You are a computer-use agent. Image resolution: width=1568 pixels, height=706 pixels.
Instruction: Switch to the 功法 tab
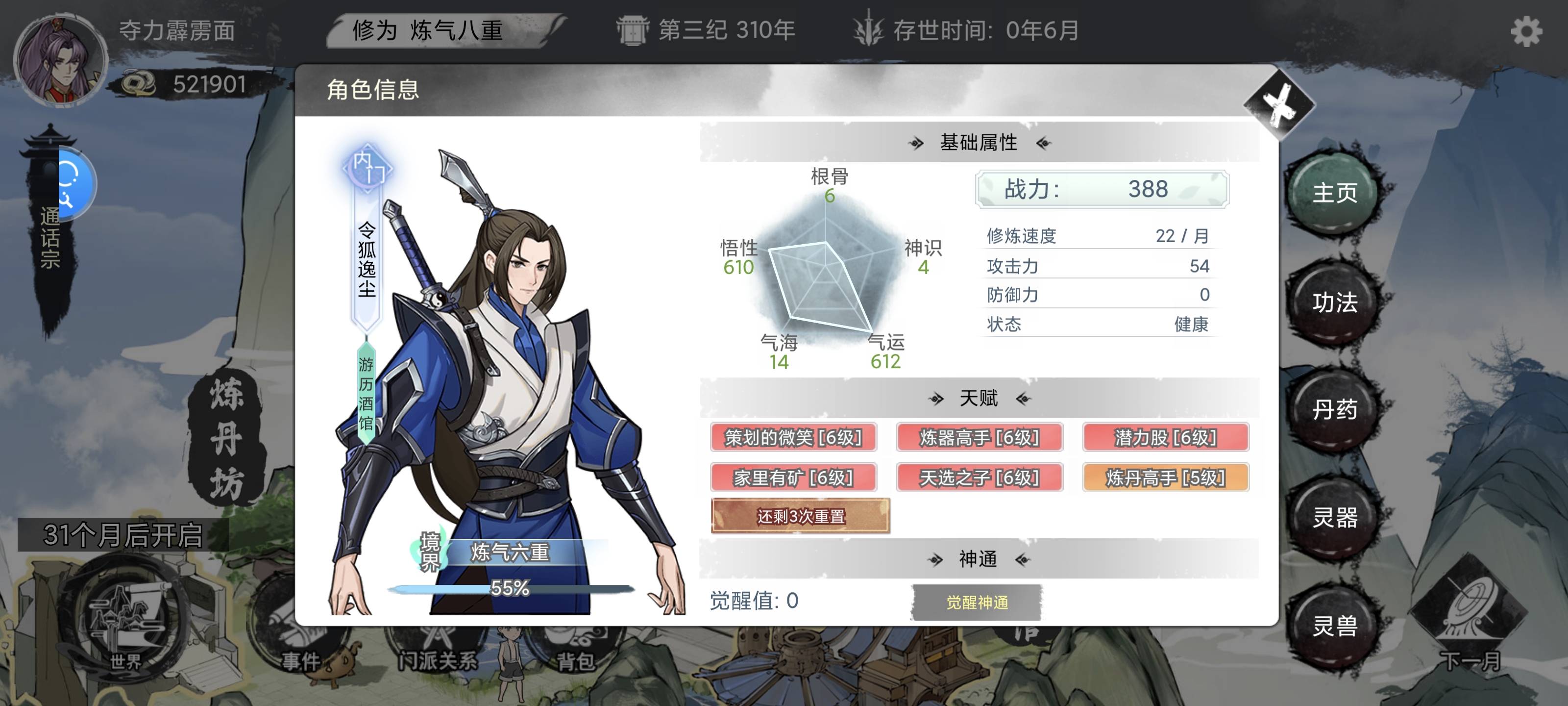[1334, 302]
